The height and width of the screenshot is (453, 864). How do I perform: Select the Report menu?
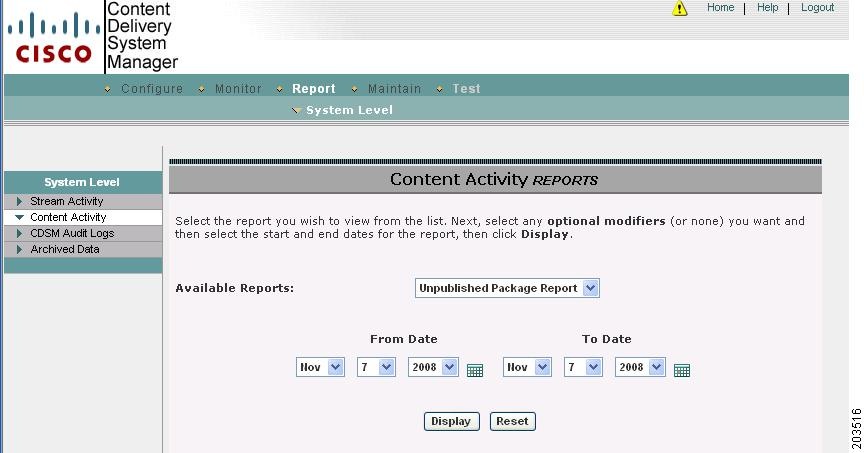(x=314, y=89)
